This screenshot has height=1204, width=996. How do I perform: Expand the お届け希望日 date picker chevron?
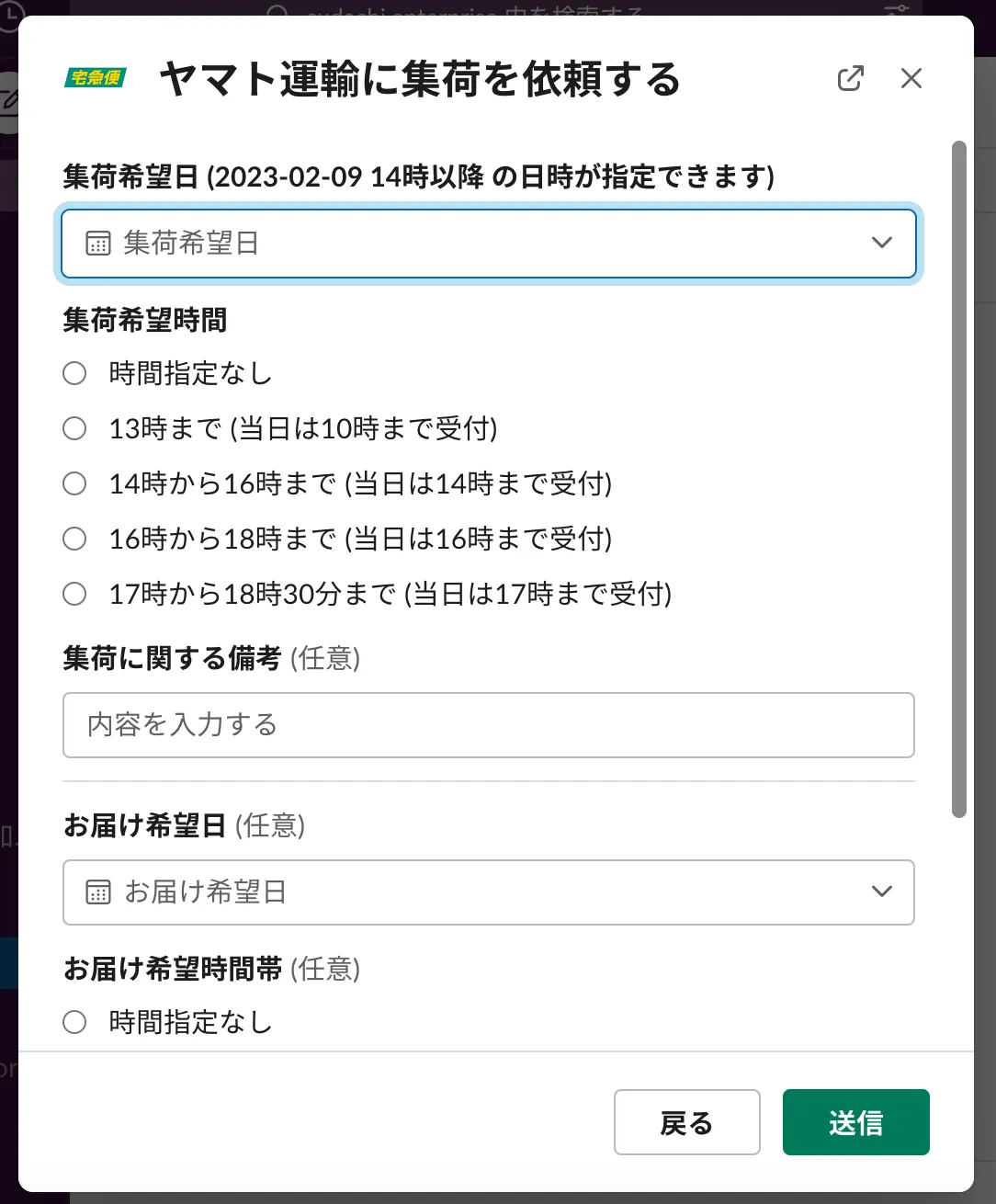881,892
